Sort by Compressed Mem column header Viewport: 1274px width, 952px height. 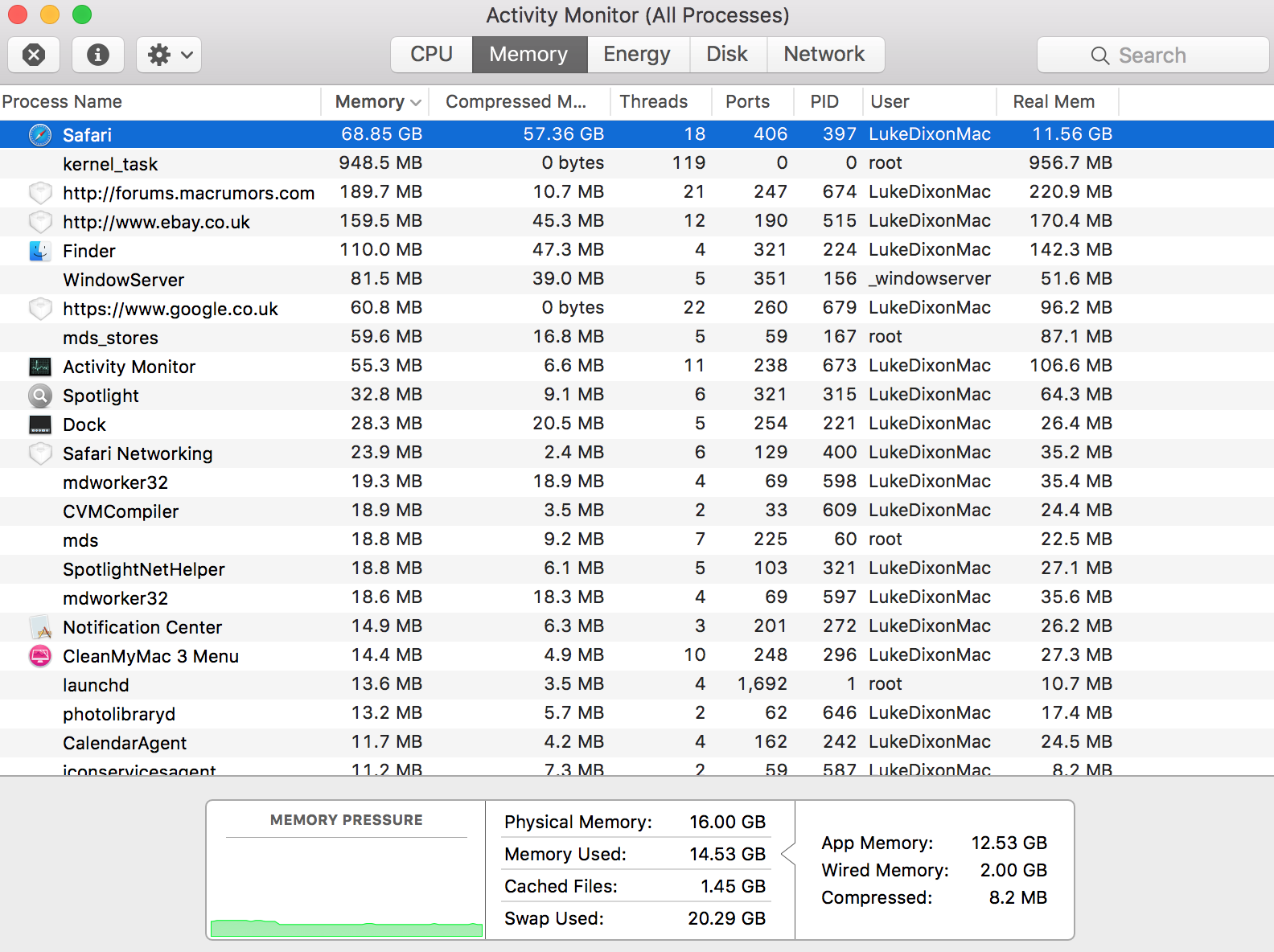pos(518,101)
